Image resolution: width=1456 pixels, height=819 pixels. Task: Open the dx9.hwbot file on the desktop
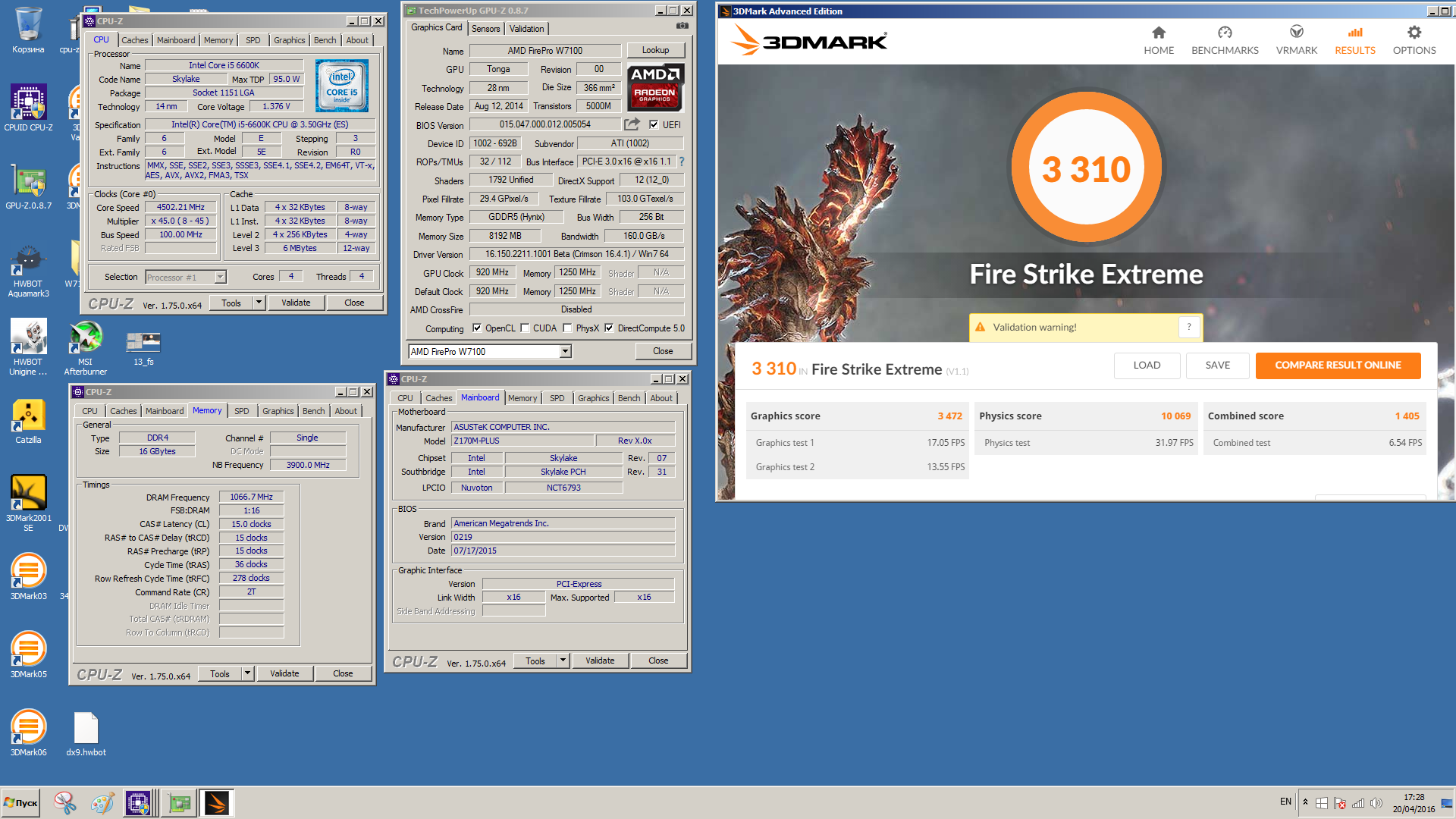tap(86, 734)
